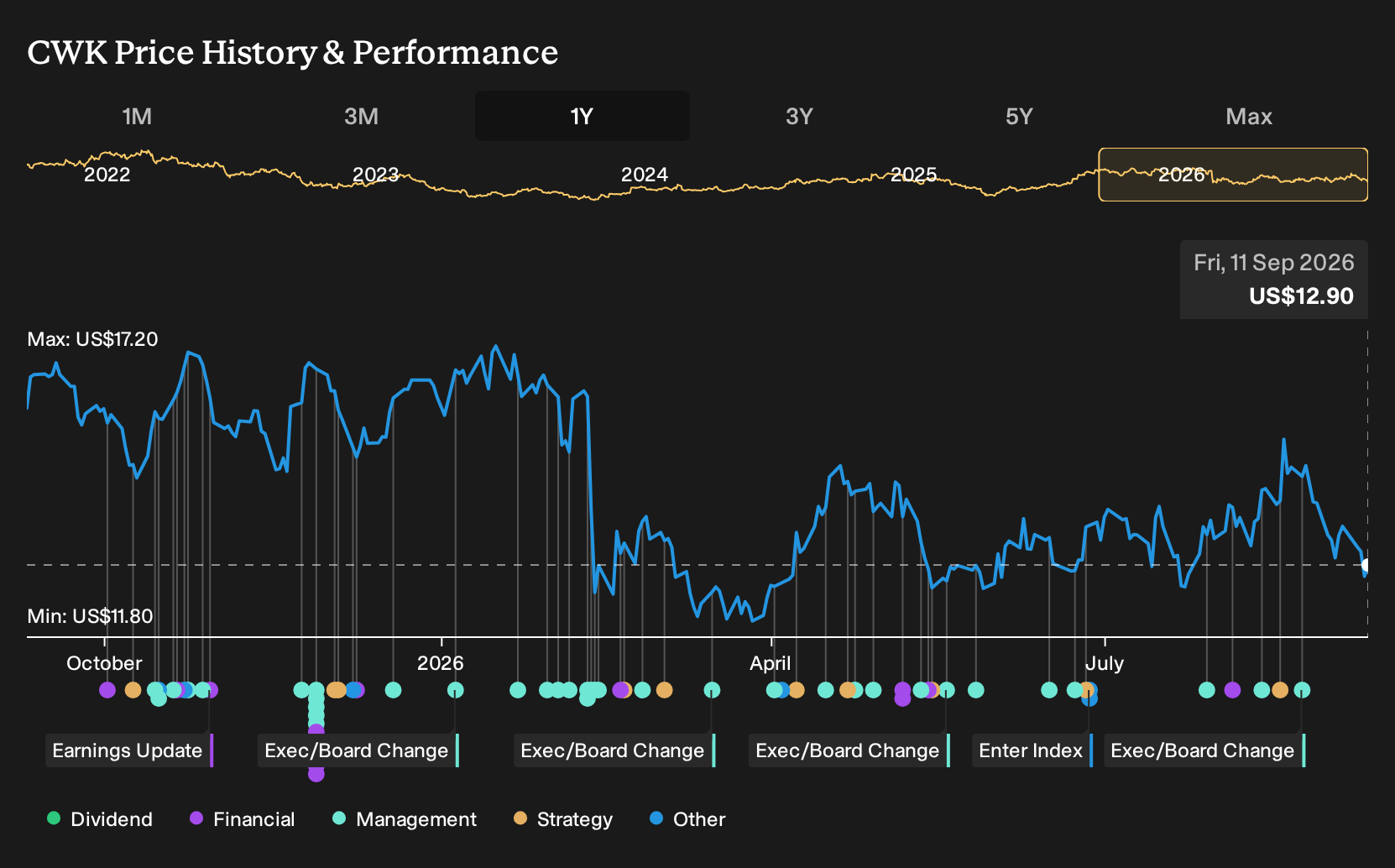Open the Enter Index event label
This screenshot has height=868, width=1395.
(1032, 750)
